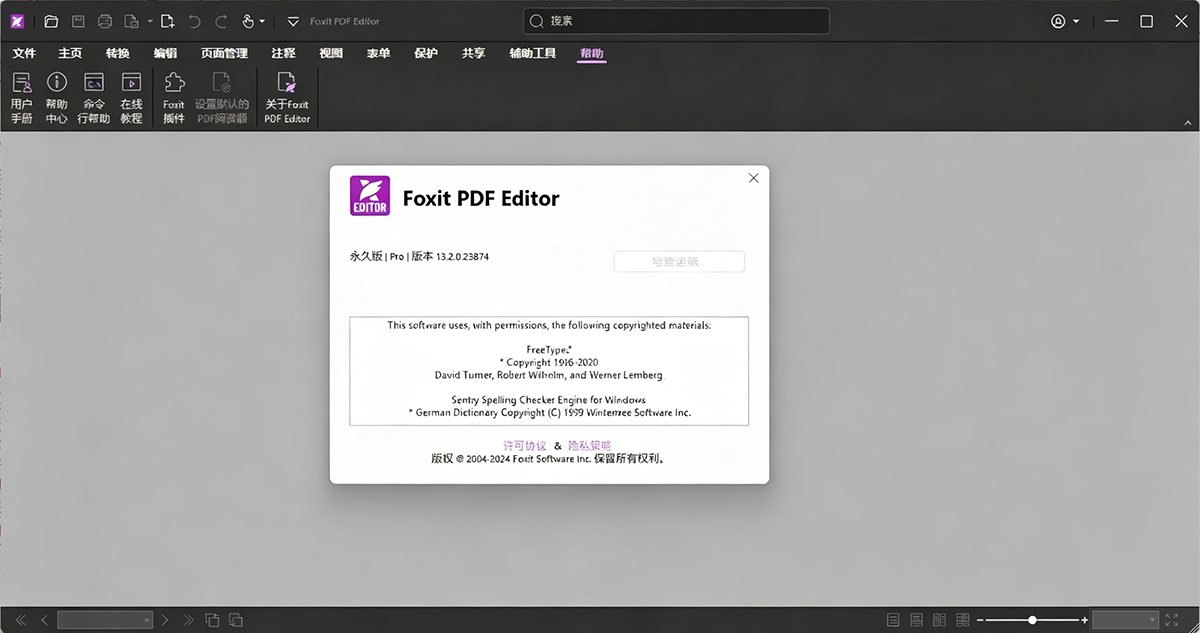Switch to the 转换 tab
1200x633 pixels.
(118, 53)
